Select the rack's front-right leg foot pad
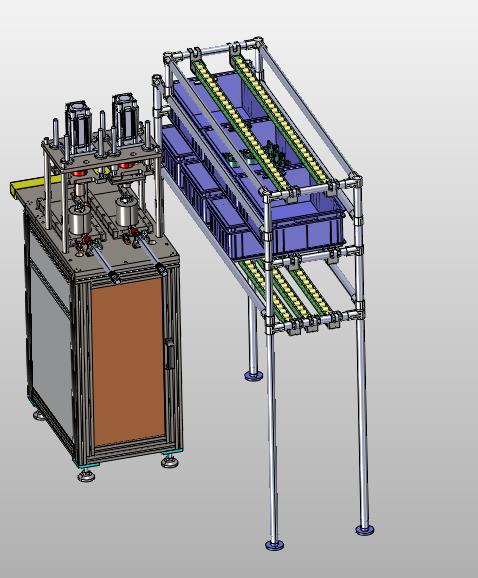The image size is (478, 578). pyautogui.click(x=365, y=530)
